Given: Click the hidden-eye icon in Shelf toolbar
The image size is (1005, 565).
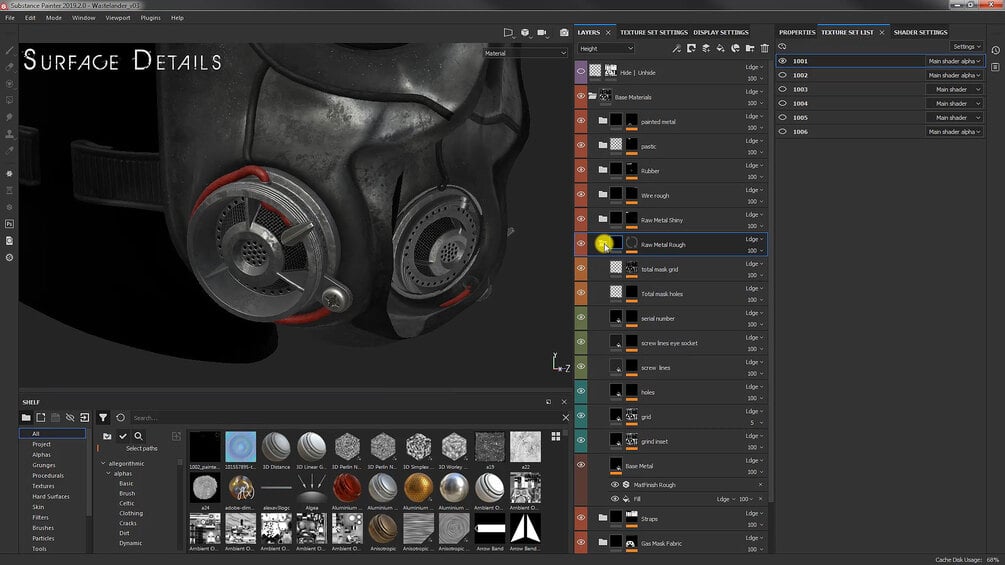Looking at the screenshot, I should pyautogui.click(x=70, y=418).
